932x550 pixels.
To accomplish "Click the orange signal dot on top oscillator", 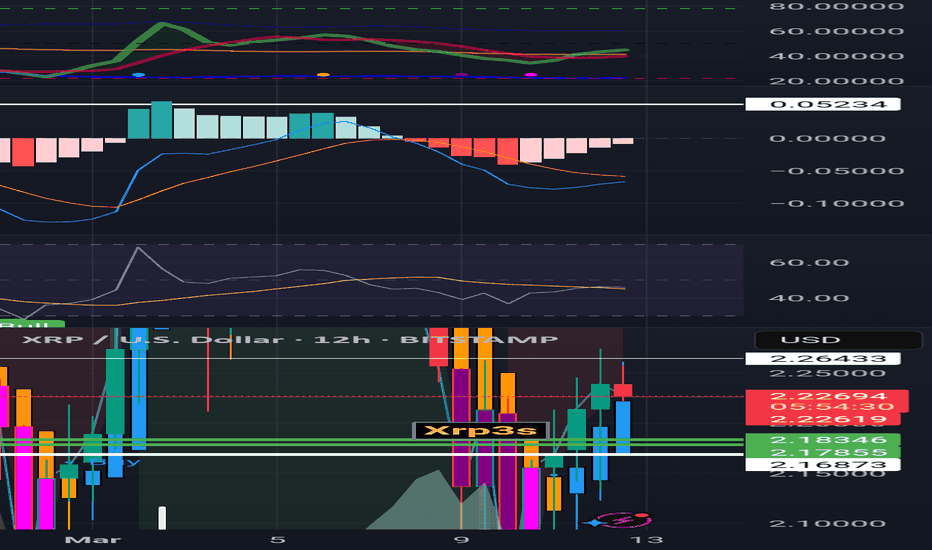I will [x=323, y=75].
